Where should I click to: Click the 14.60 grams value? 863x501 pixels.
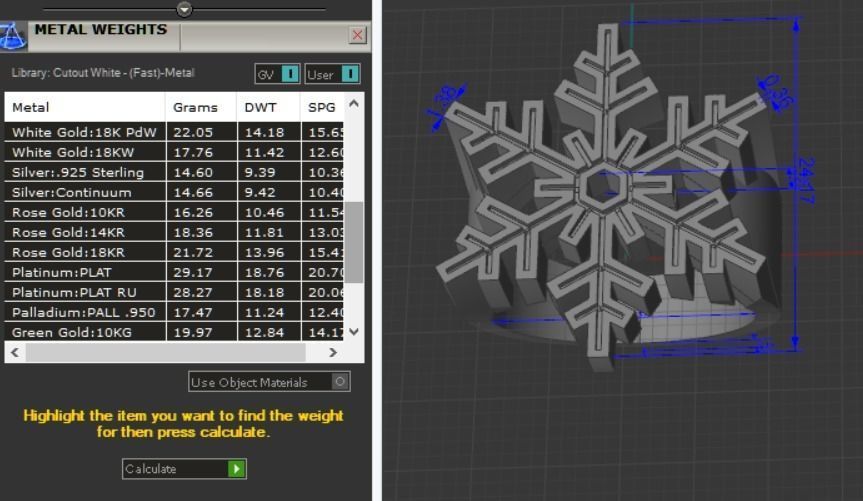click(193, 172)
